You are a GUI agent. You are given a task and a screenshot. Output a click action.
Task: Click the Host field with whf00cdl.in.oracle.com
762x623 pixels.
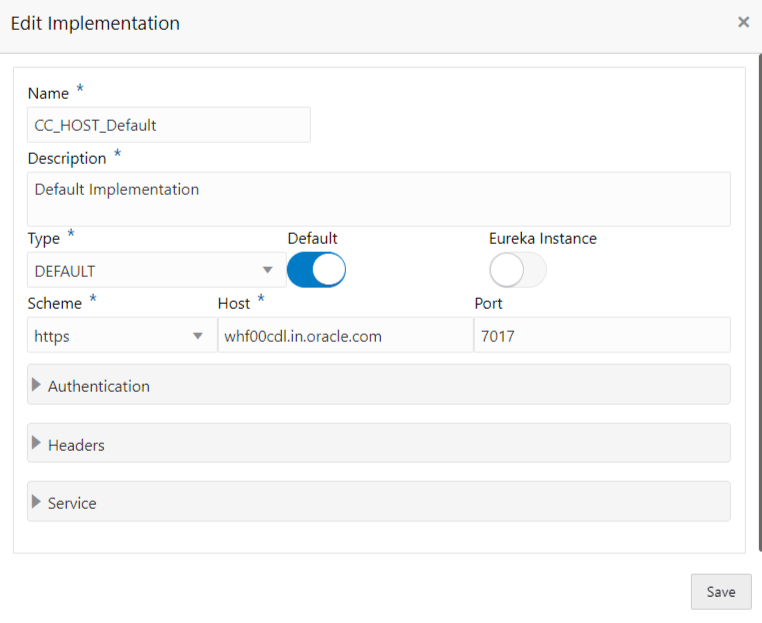point(344,336)
